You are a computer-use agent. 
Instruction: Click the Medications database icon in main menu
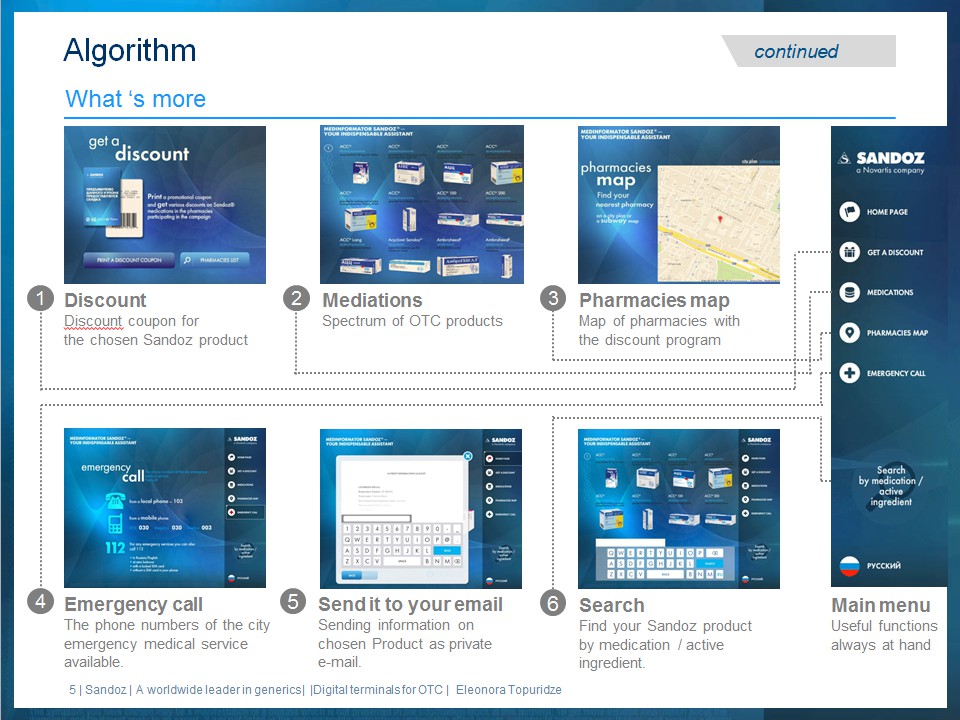coord(849,292)
